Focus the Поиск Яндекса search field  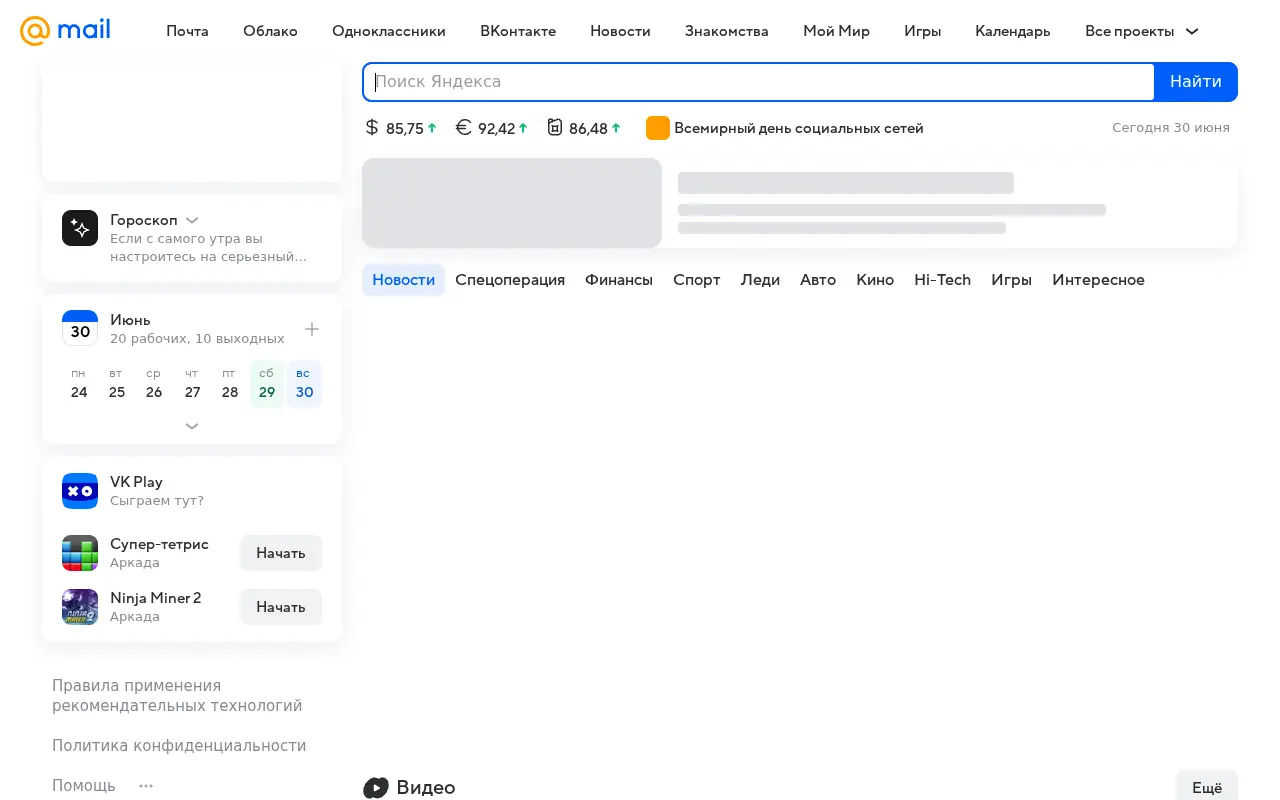click(x=759, y=82)
